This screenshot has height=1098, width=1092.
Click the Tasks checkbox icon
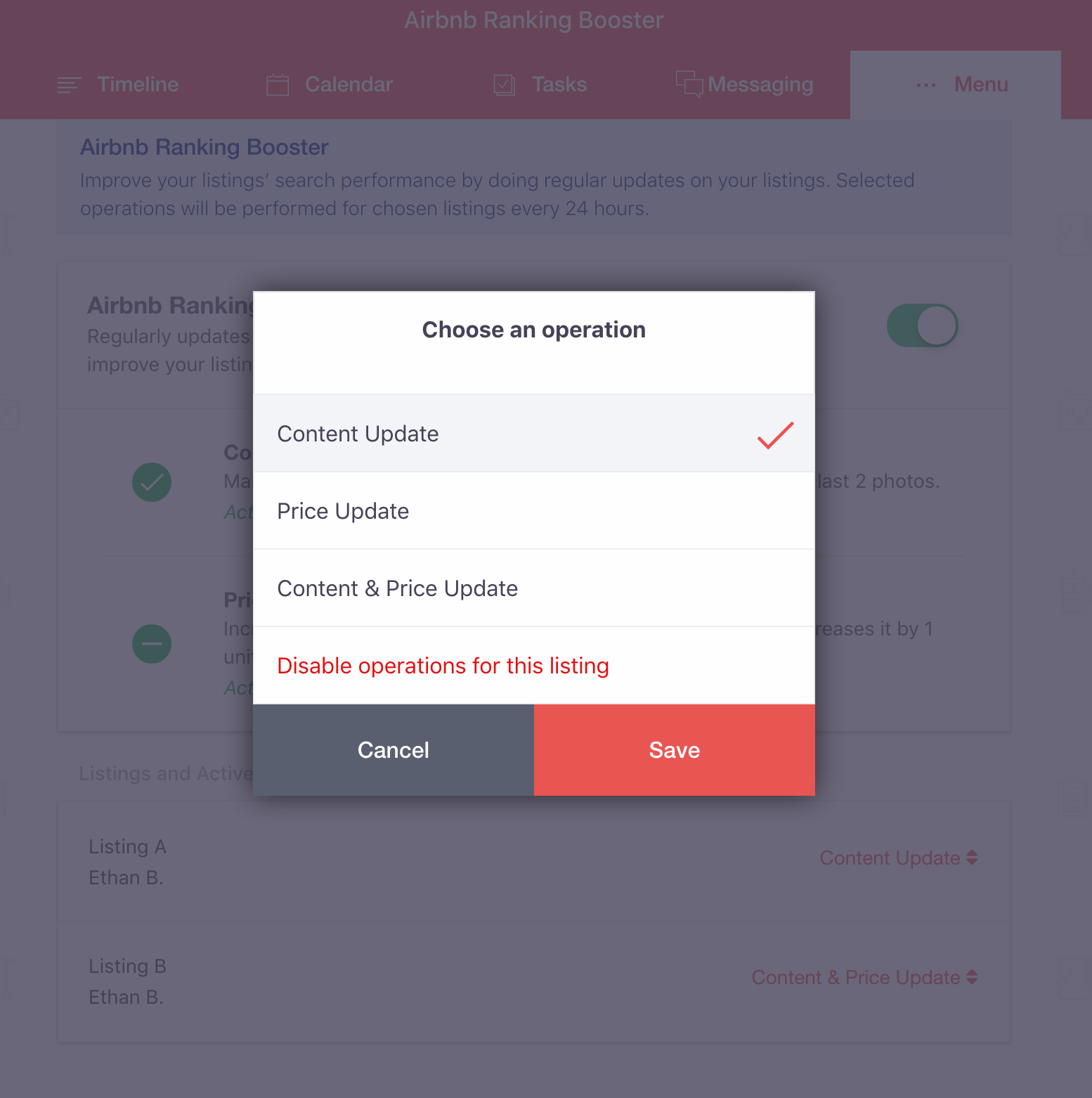click(x=505, y=84)
